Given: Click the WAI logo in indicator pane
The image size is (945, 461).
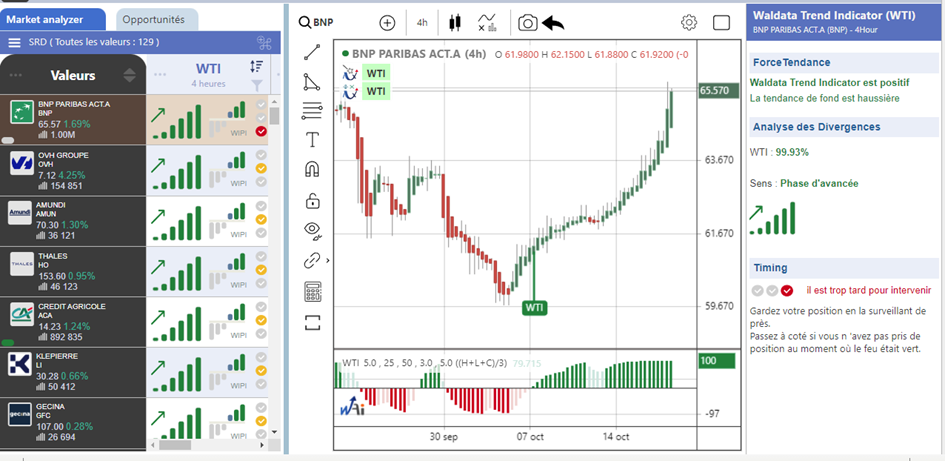Looking at the screenshot, I should pyautogui.click(x=352, y=405).
